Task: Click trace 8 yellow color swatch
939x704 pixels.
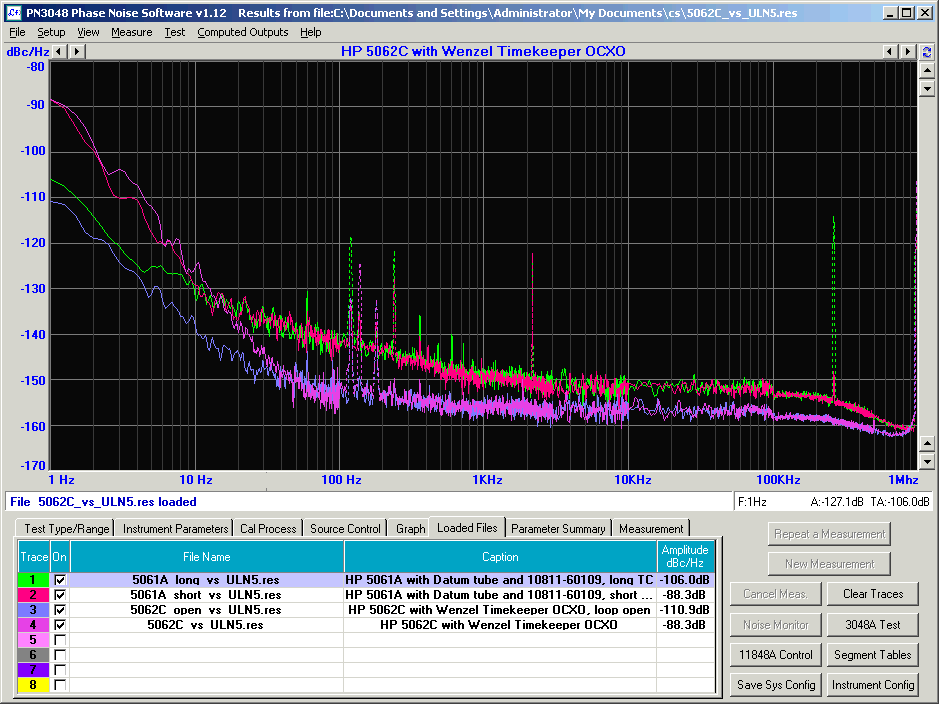Action: pos(33,685)
